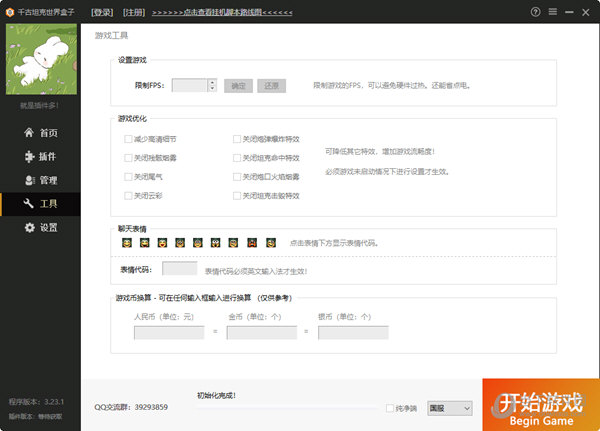This screenshot has height=431, width=600.
Task: Click the seventh chat emoticon face
Action: [x=233, y=243]
